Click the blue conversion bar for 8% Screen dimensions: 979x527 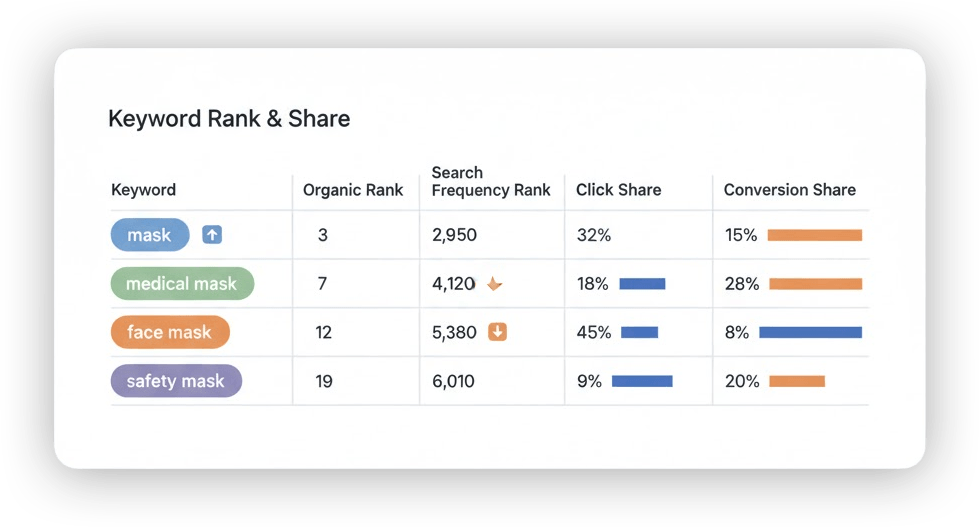coord(810,332)
